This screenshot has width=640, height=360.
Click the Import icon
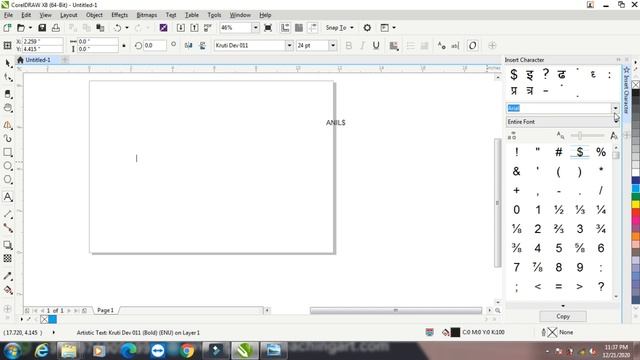coord(181,28)
